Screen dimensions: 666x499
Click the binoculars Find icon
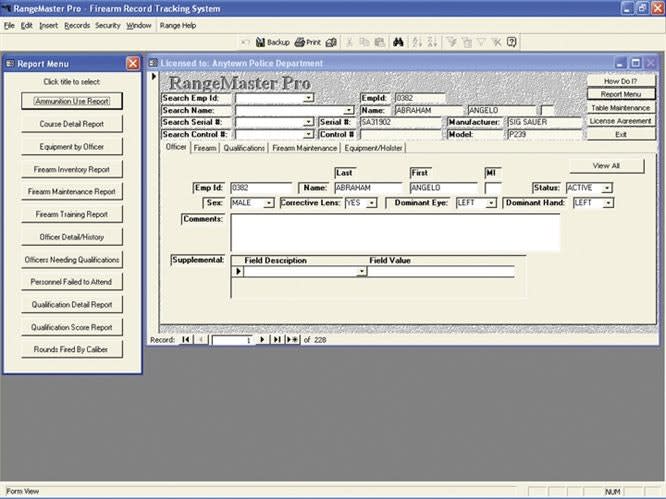(397, 43)
